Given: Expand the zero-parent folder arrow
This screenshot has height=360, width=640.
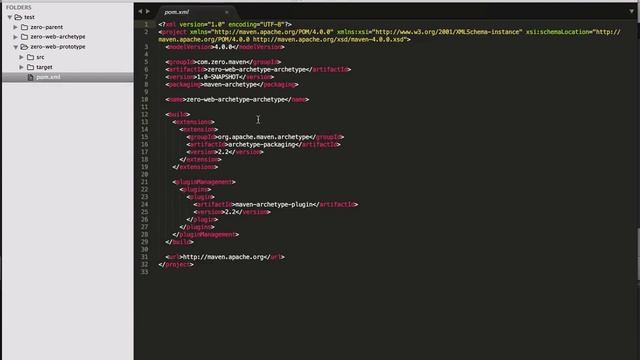Looking at the screenshot, I should 16,27.
